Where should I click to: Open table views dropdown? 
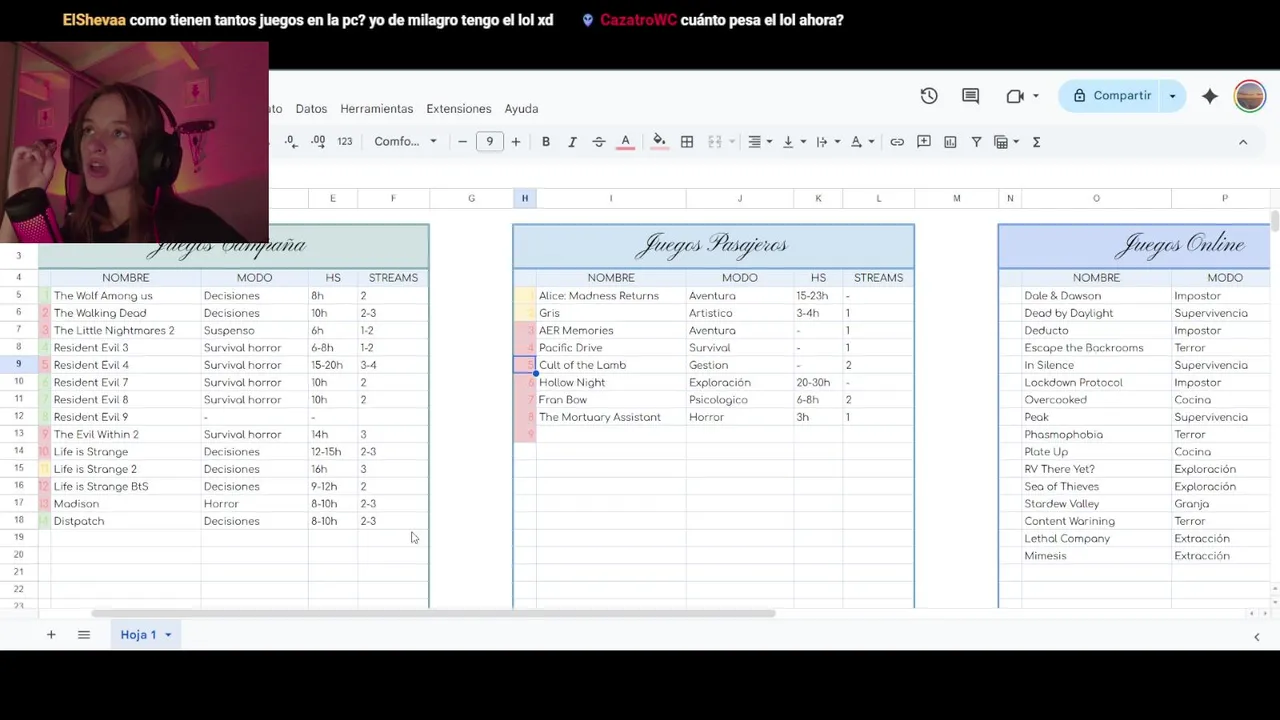[1006, 142]
